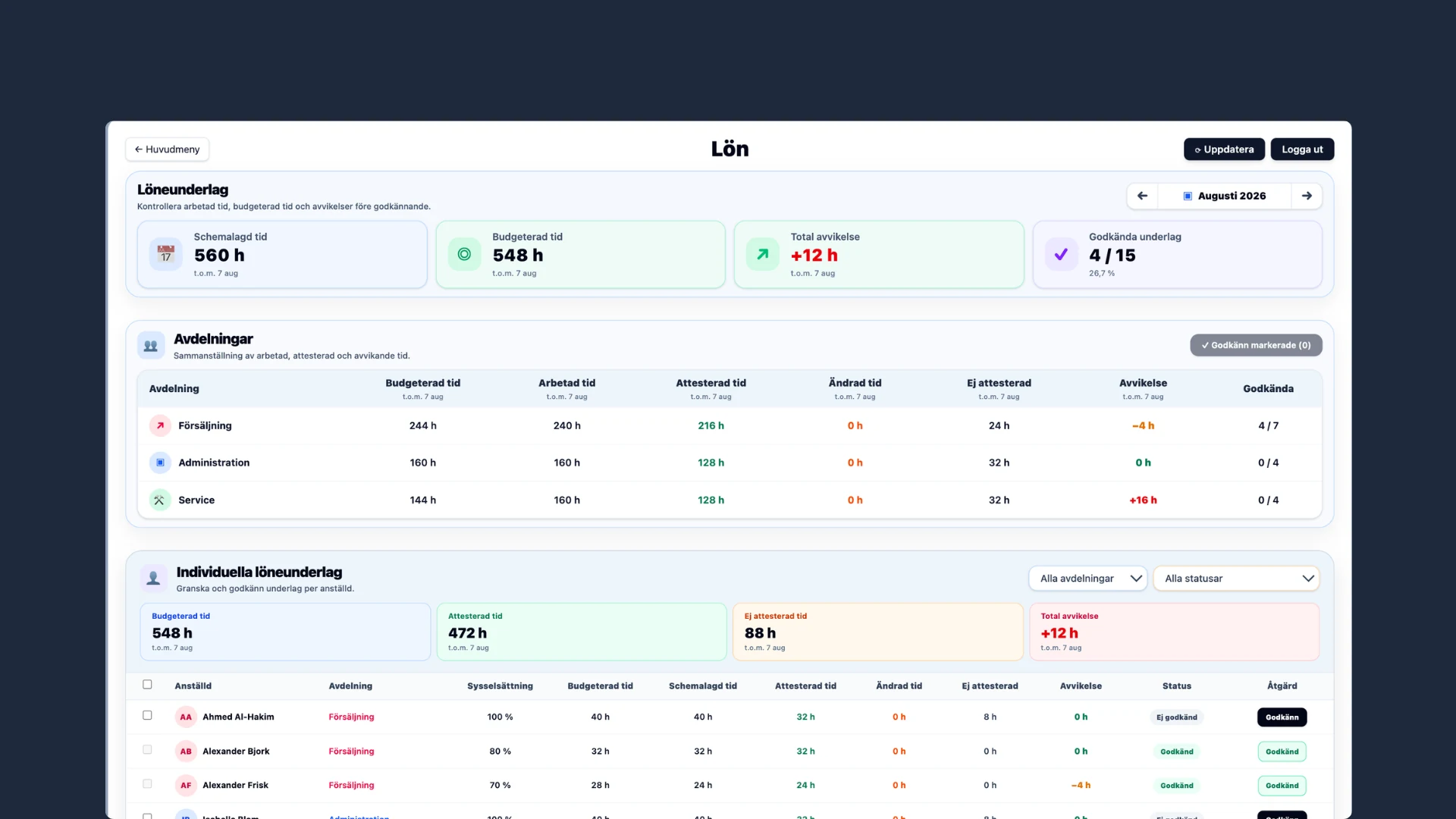
Task: Click the AB avatar for Alexander Bjork
Action: click(186, 752)
